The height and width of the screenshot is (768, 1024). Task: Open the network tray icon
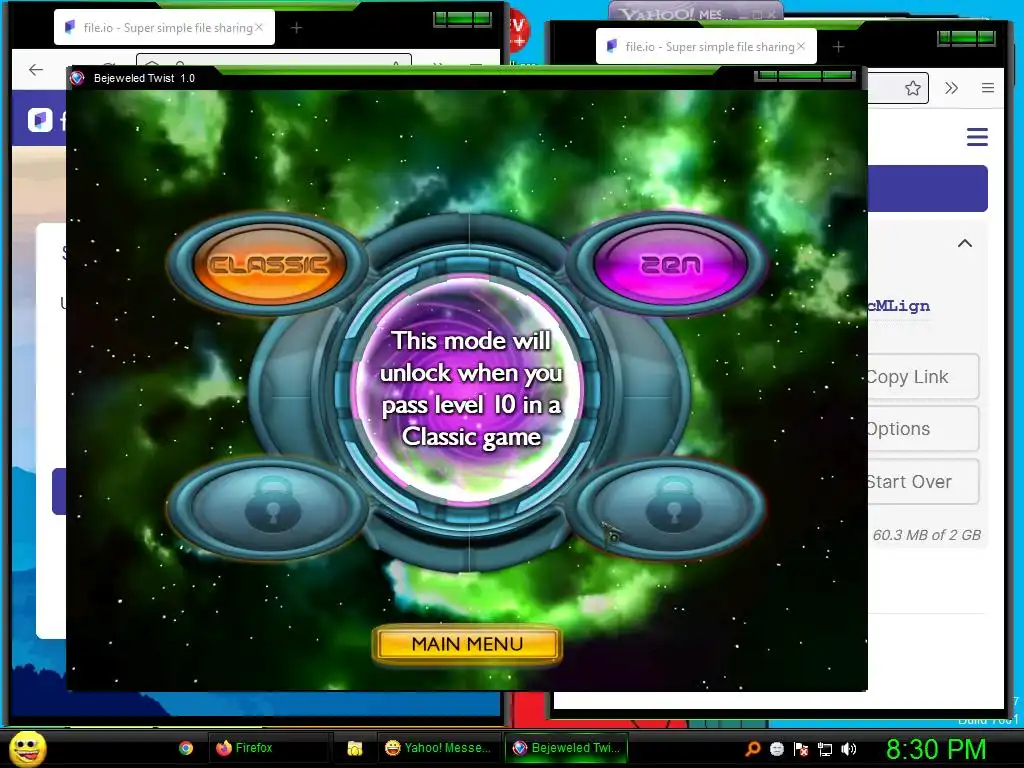point(825,749)
